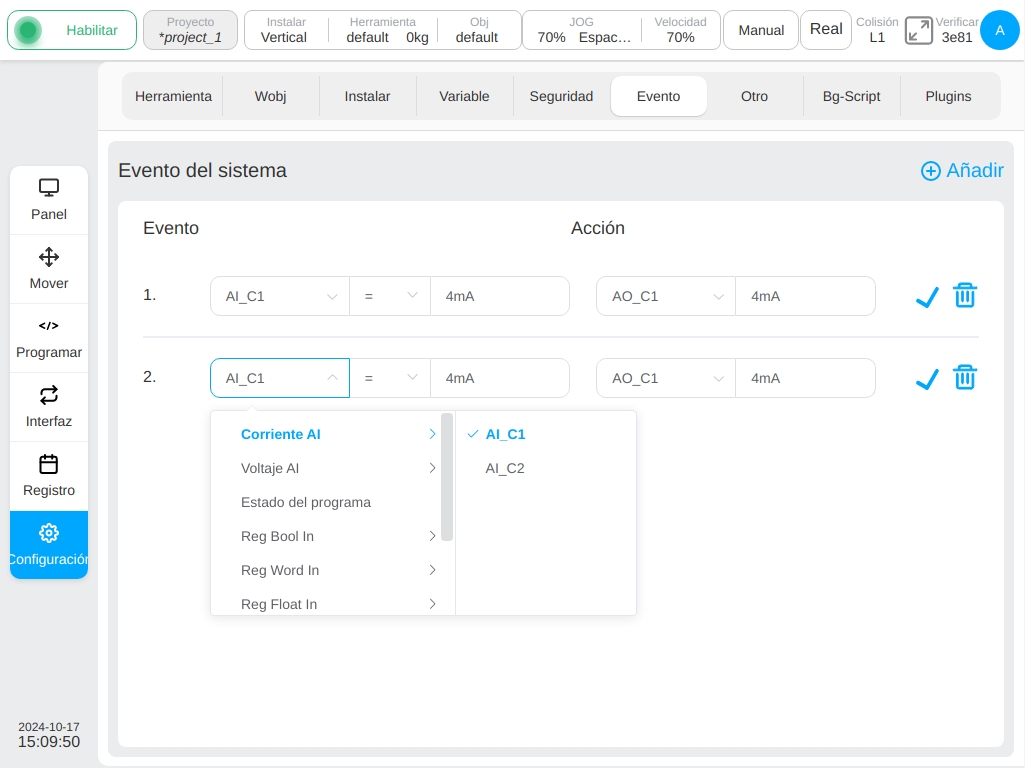Switch to the Otro tab

coord(754,96)
